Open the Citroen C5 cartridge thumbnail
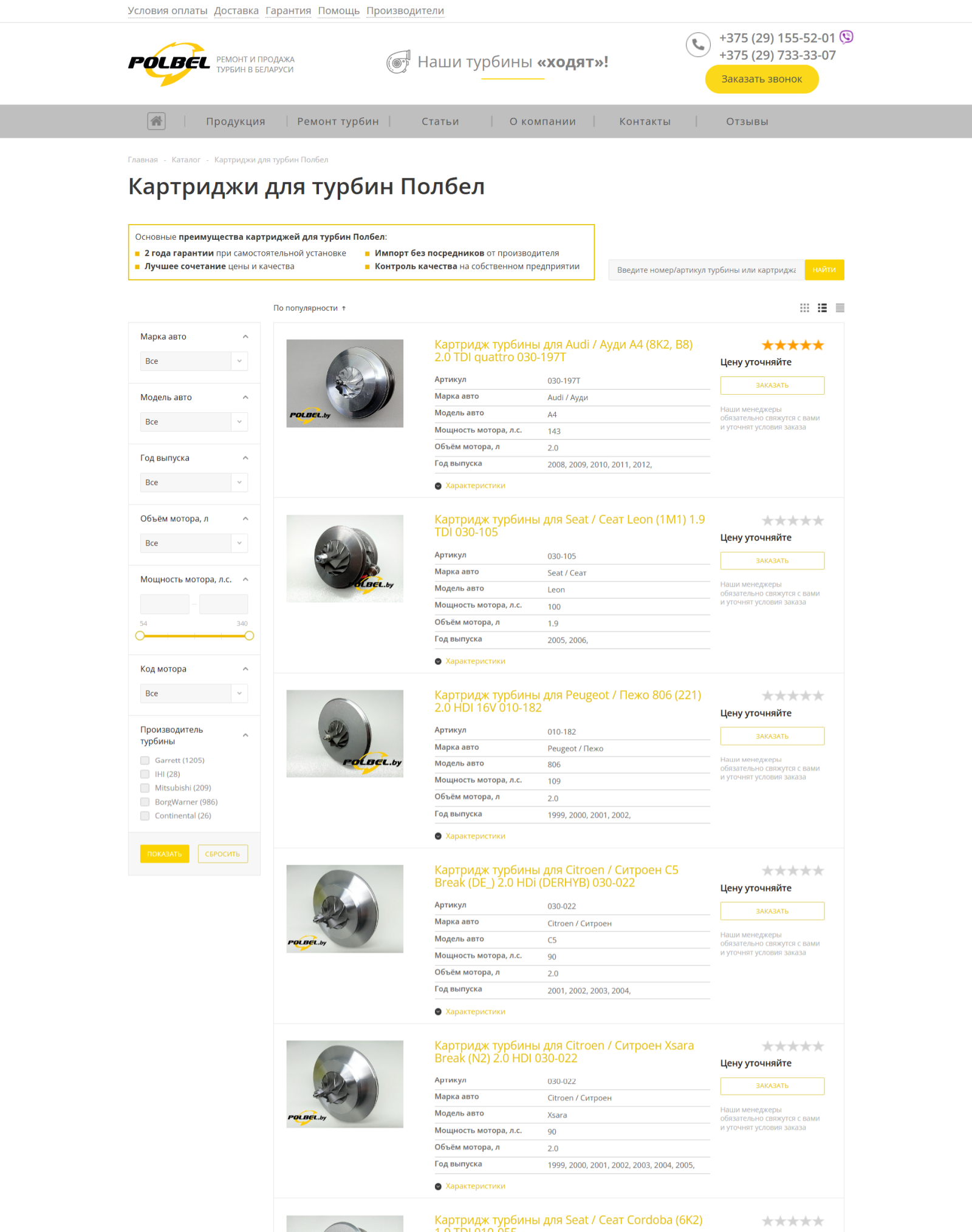Image resolution: width=972 pixels, height=1232 pixels. point(344,908)
